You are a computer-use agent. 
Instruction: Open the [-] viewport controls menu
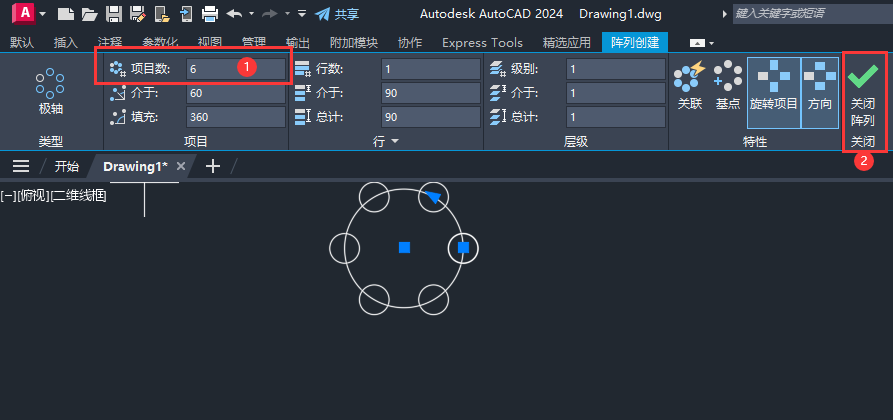[8, 196]
